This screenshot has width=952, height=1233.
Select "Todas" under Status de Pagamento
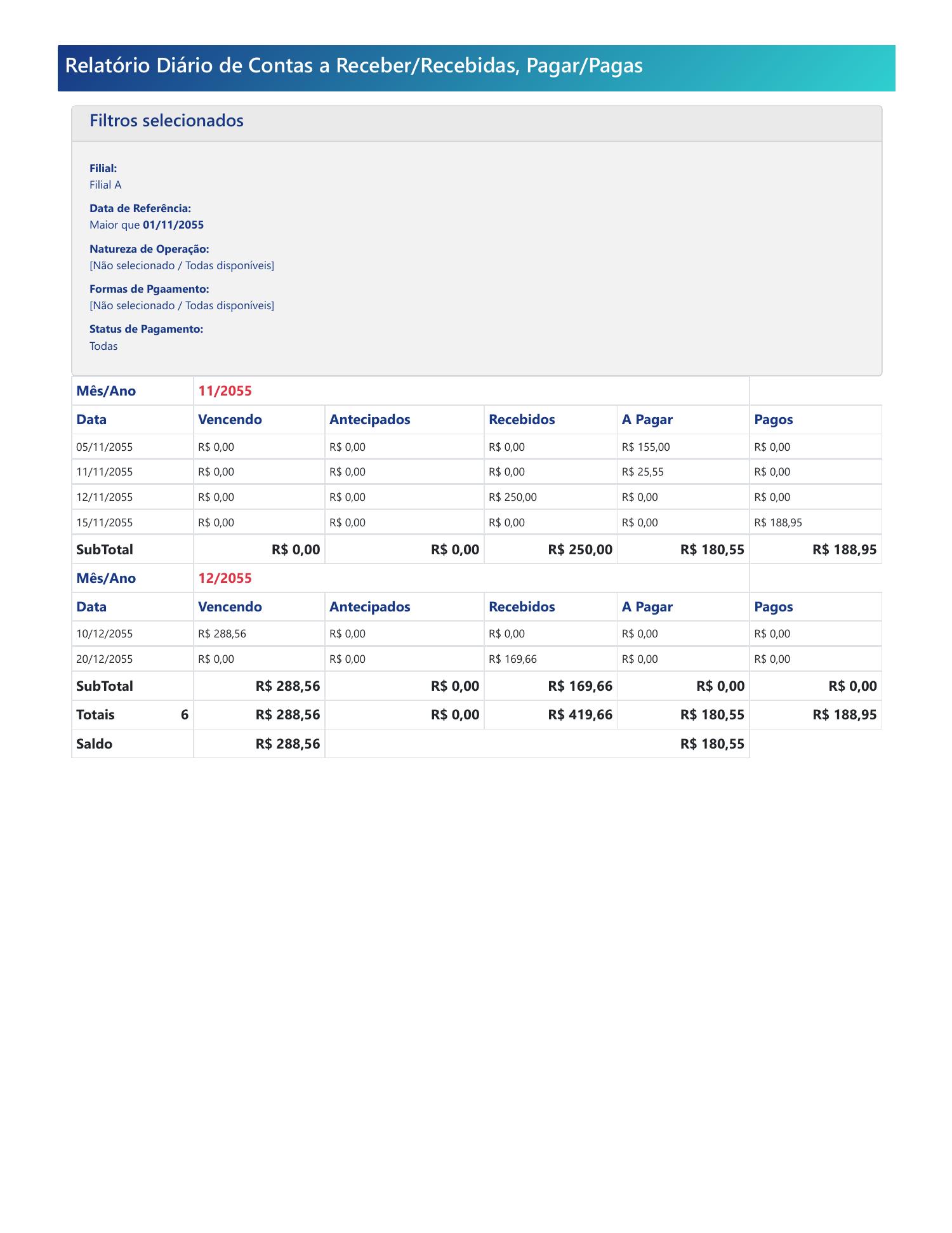[103, 346]
